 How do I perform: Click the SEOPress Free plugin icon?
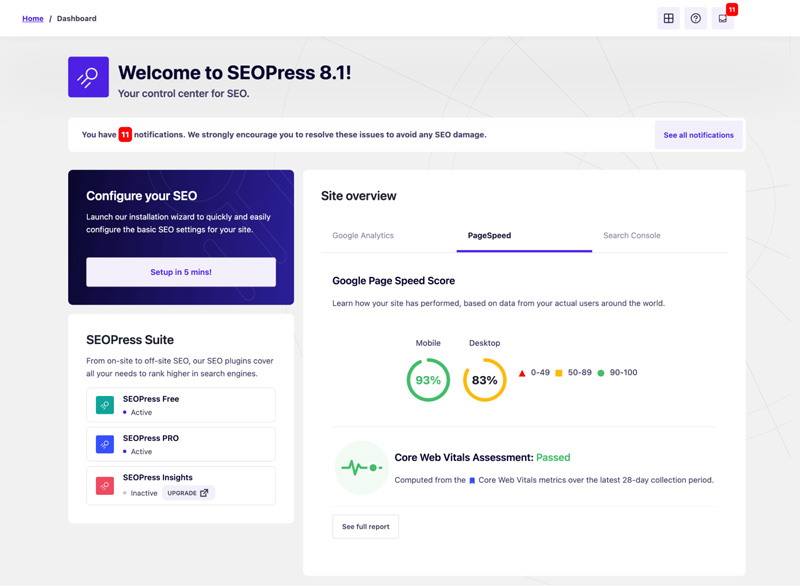click(x=105, y=405)
